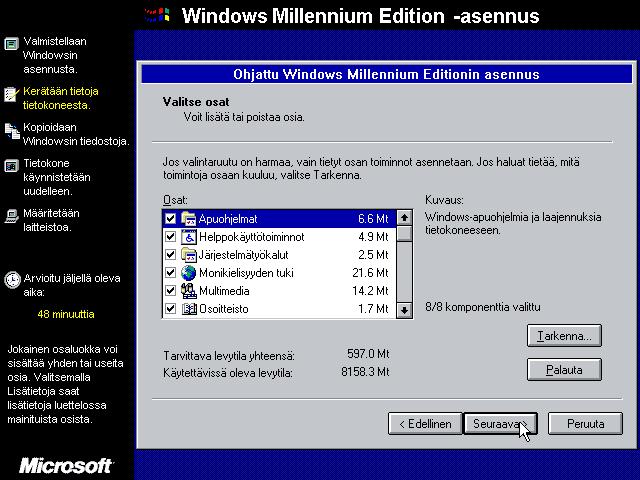Image resolution: width=640 pixels, height=480 pixels.
Task: Continue with the Seuraava button
Action: tap(500, 424)
